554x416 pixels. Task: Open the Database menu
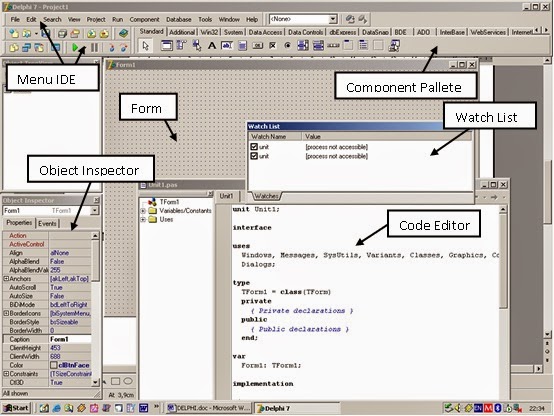179,19
